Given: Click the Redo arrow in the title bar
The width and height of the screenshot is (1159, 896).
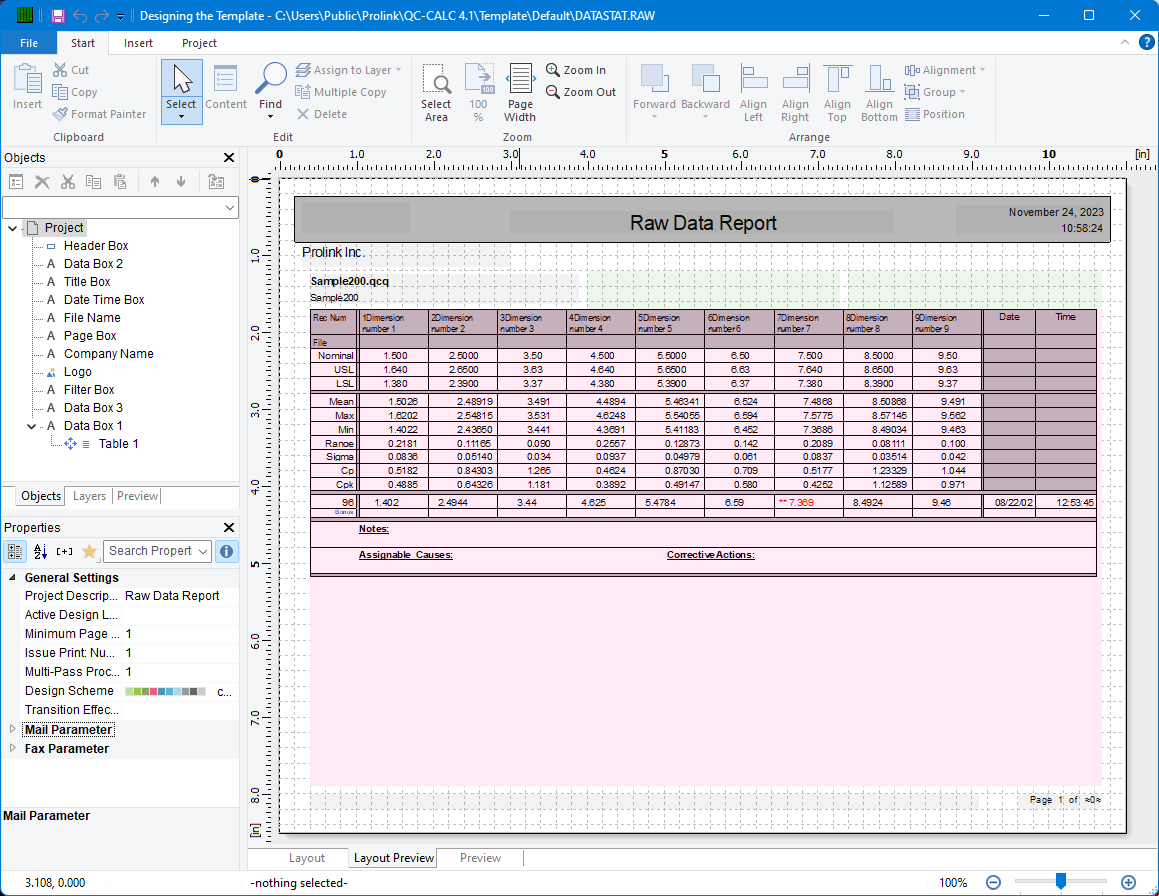Looking at the screenshot, I should (101, 16).
